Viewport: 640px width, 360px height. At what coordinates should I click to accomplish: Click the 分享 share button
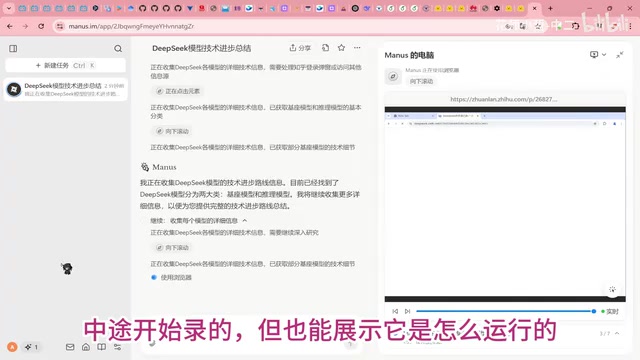click(x=300, y=48)
